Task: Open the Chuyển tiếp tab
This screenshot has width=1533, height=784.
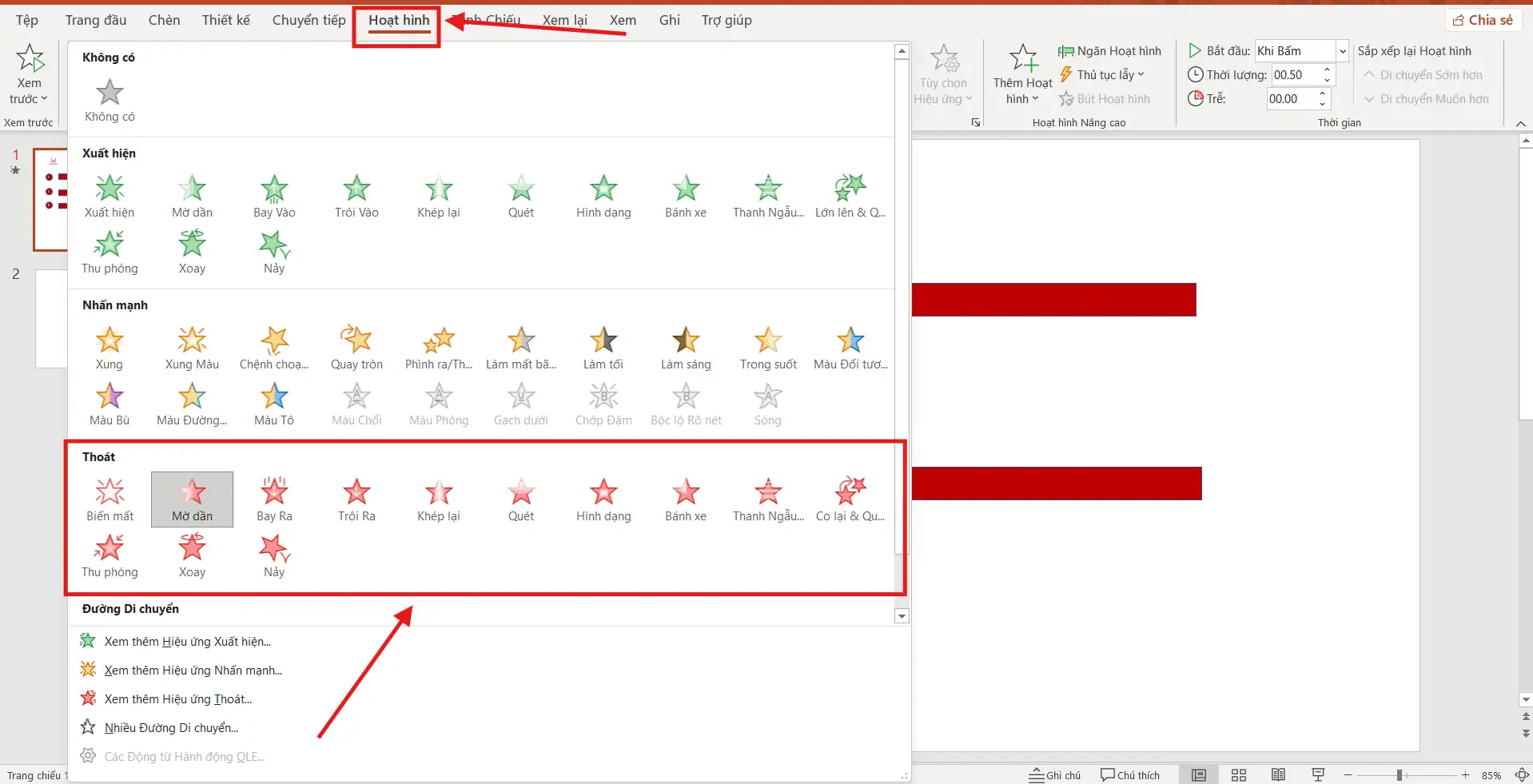Action: pyautogui.click(x=309, y=20)
